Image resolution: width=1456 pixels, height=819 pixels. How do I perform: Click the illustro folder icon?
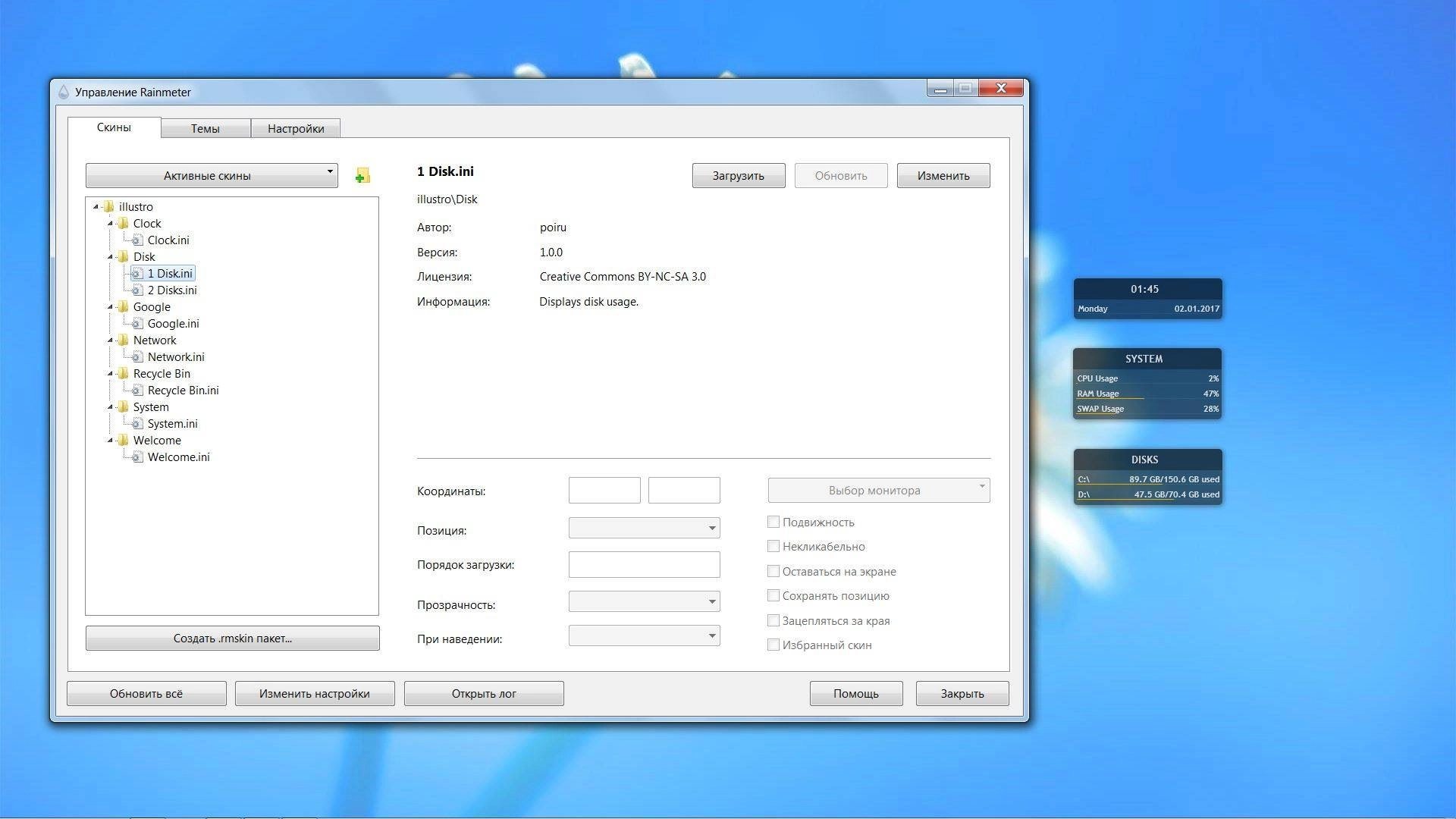click(x=109, y=206)
